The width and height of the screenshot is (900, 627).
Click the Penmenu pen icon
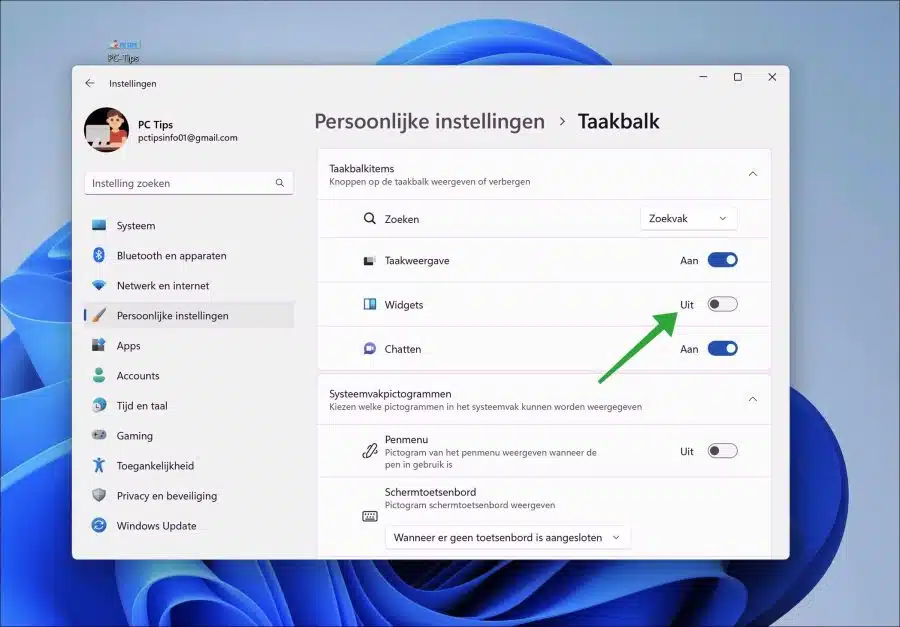click(370, 451)
